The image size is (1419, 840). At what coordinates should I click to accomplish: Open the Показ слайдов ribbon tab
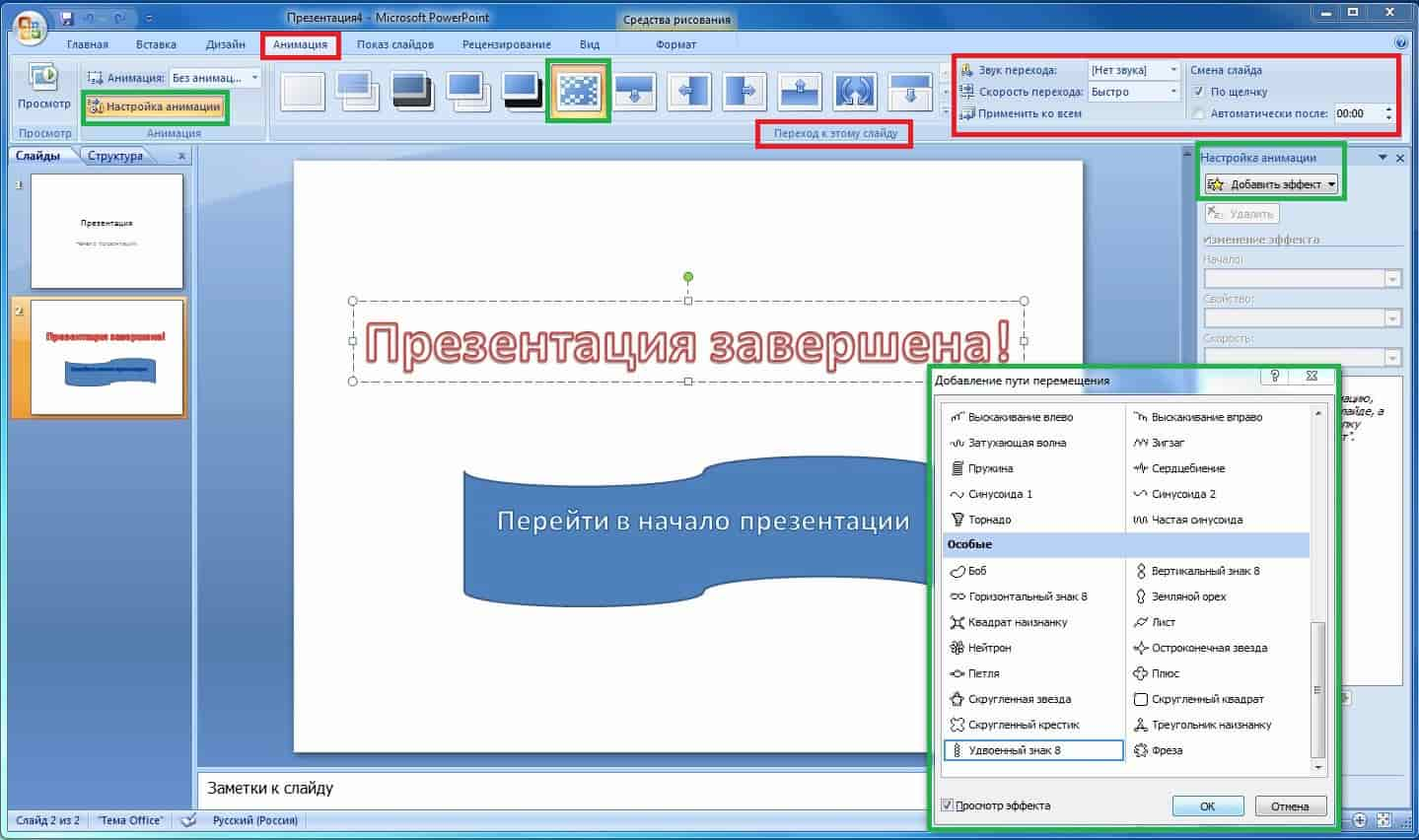click(x=395, y=44)
